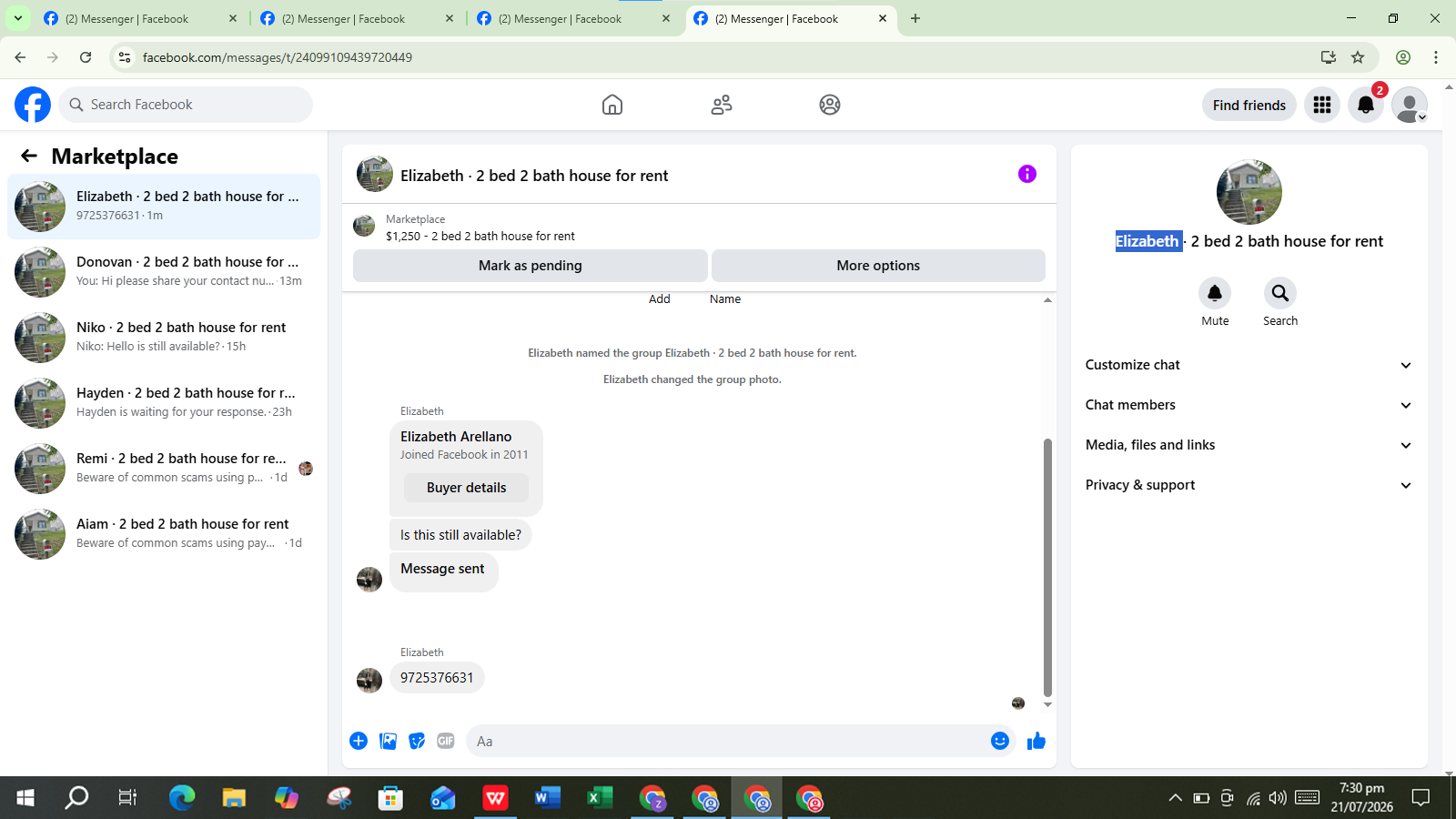Bookmark this page with the star icon
The width and height of the screenshot is (1456, 819).
pos(1358,57)
